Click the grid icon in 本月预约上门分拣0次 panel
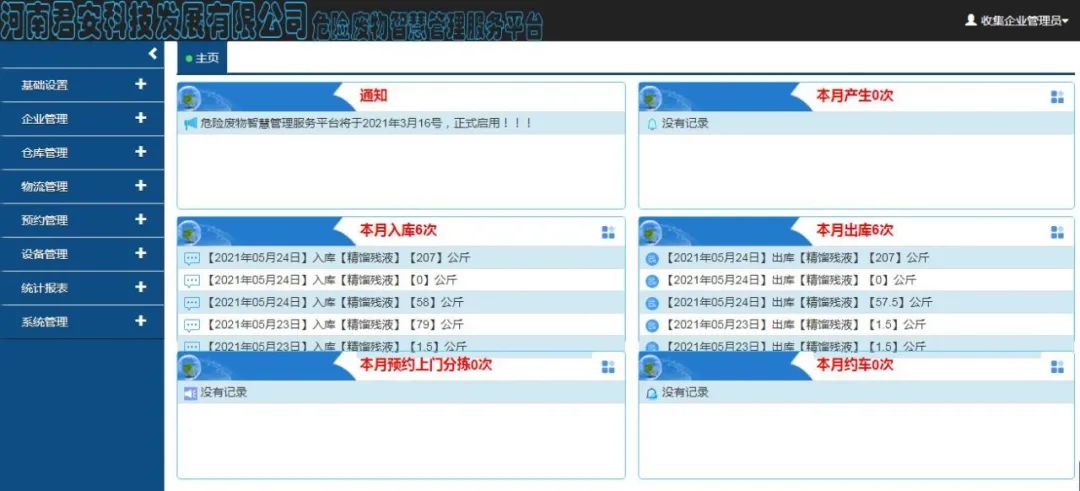This screenshot has width=1080, height=491. click(608, 366)
